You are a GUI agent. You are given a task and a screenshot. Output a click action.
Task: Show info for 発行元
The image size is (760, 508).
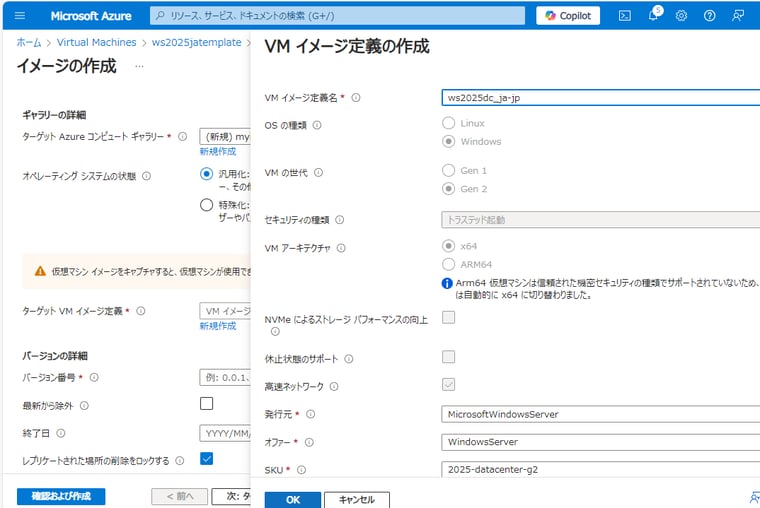tap(311, 414)
